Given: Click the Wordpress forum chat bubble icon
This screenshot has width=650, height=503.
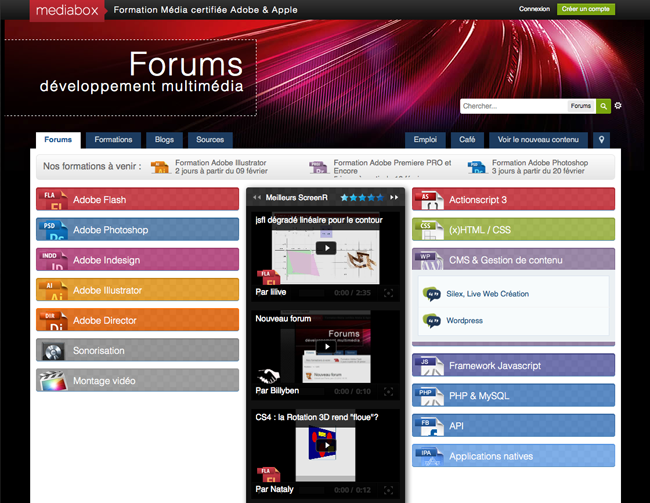Looking at the screenshot, I should tap(432, 321).
